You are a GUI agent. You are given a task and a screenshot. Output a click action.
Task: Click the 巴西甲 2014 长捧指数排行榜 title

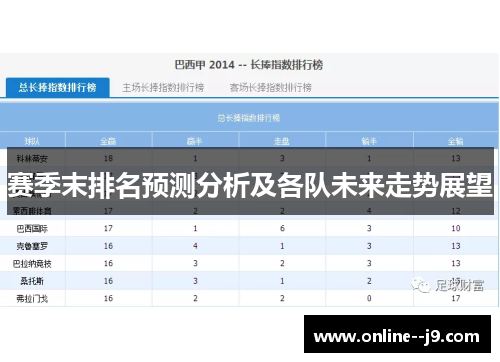(249, 65)
